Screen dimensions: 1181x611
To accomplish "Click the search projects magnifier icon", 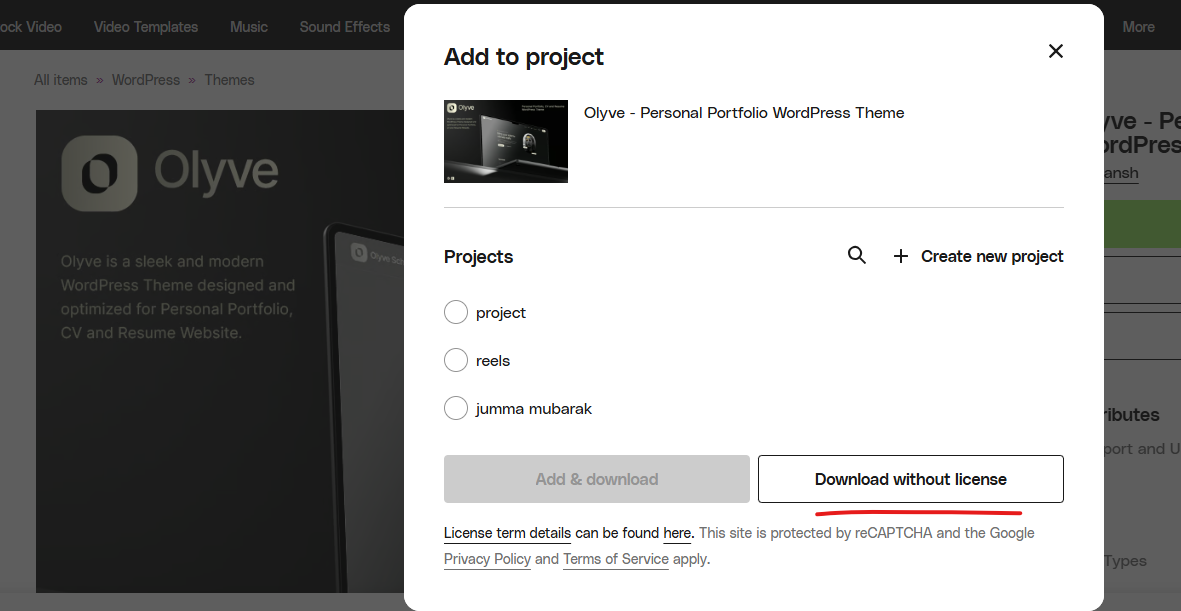I will (x=857, y=256).
